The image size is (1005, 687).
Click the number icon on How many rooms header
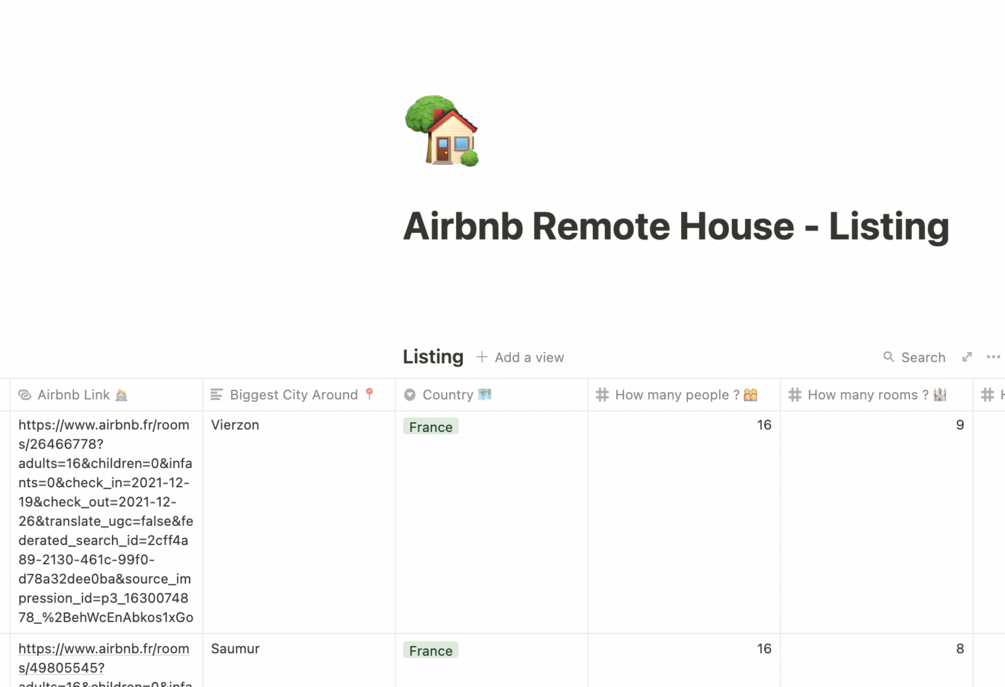(x=794, y=394)
